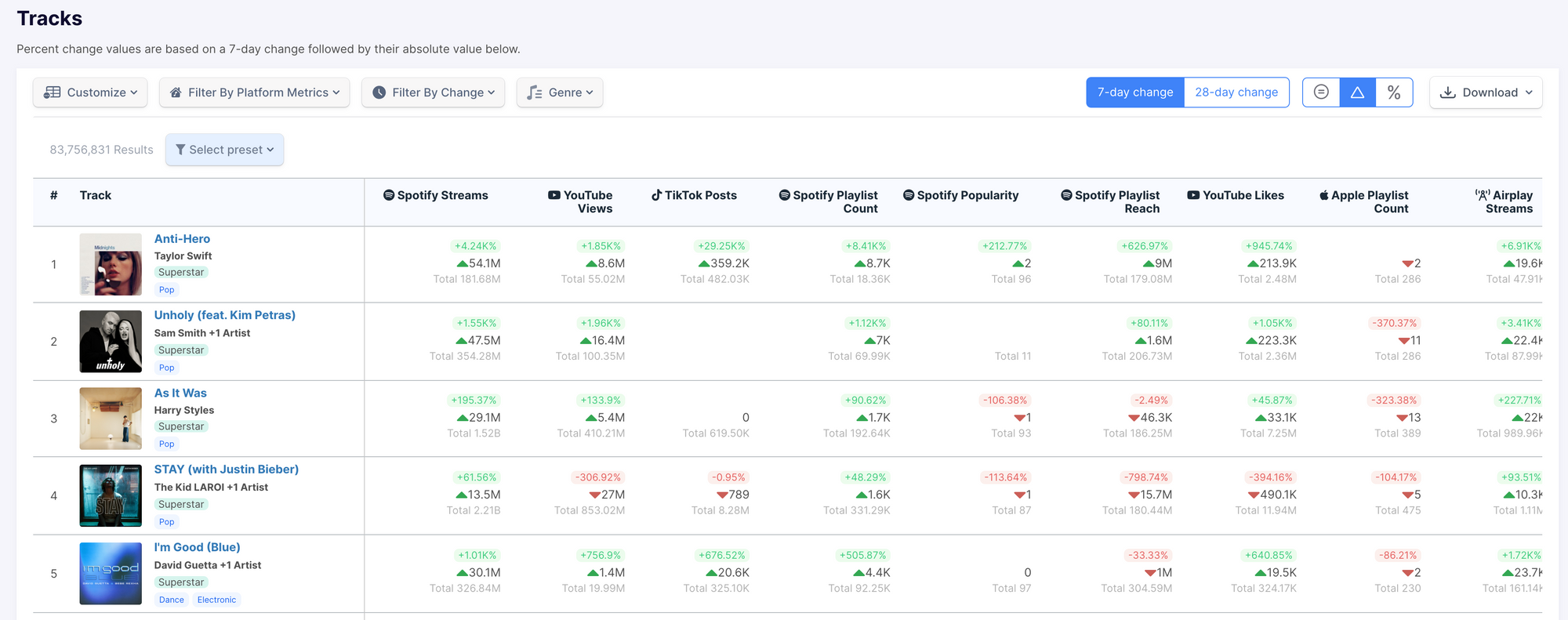Viewport: 1568px width, 620px height.
Task: Click the Airplay Streams radio tower icon
Action: (1482, 195)
